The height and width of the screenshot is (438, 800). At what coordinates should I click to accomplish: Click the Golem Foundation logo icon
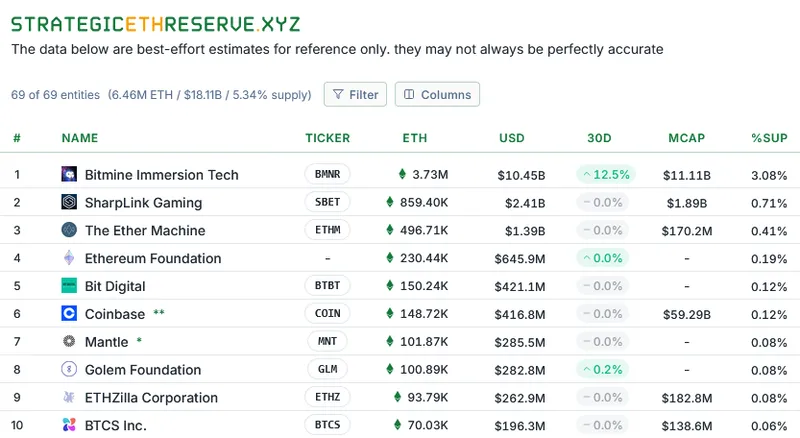69,370
